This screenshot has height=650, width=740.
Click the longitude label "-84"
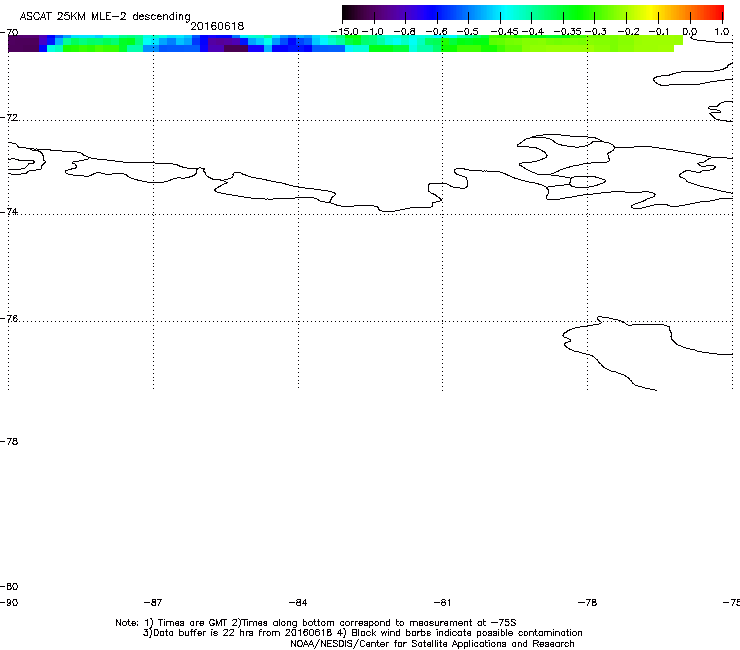coord(298,602)
